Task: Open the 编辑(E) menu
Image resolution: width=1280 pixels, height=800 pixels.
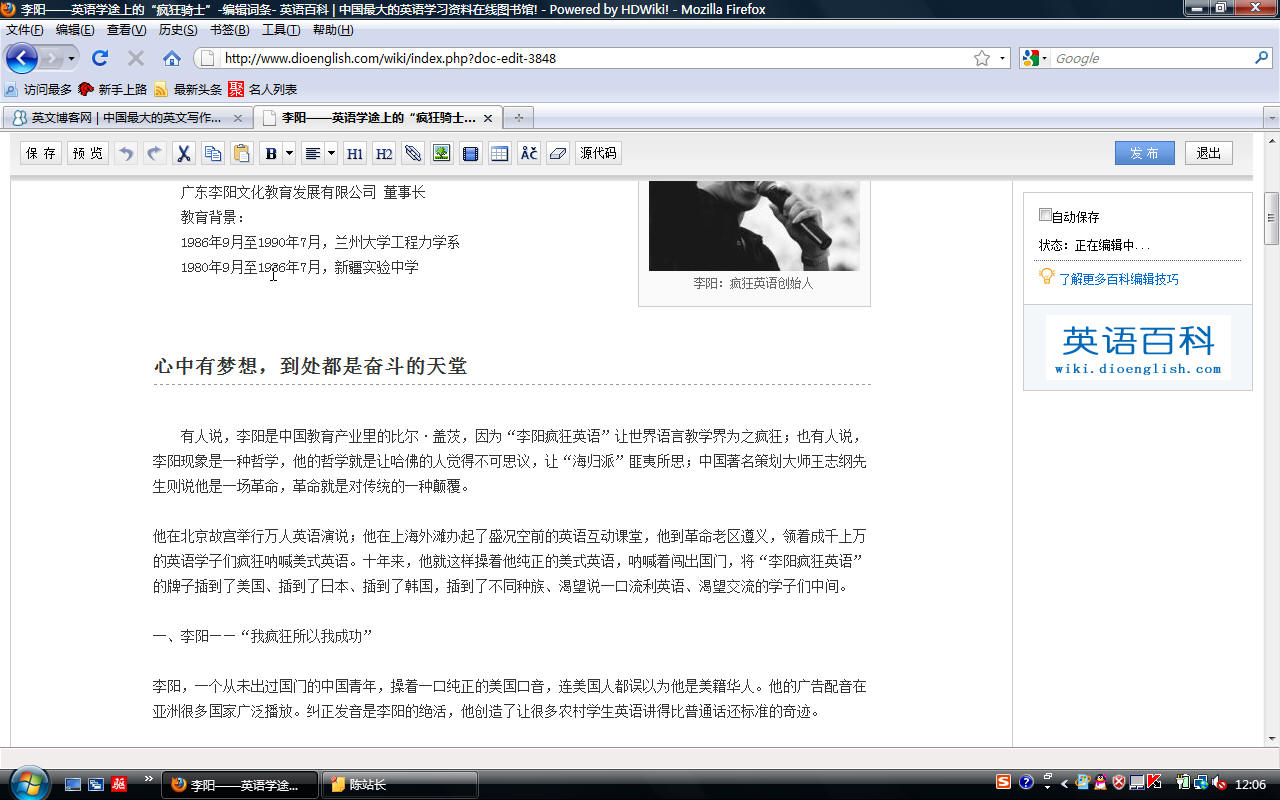Action: click(75, 30)
